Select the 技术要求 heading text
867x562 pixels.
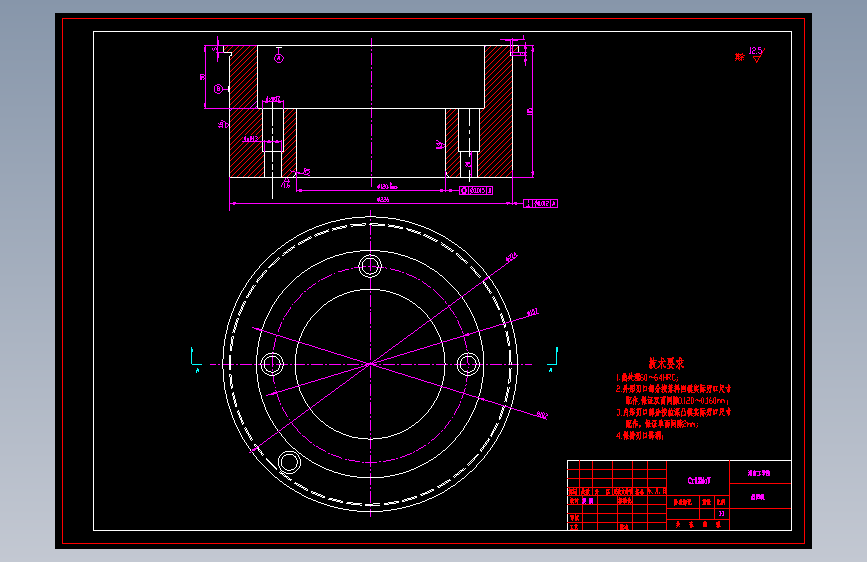pos(666,363)
